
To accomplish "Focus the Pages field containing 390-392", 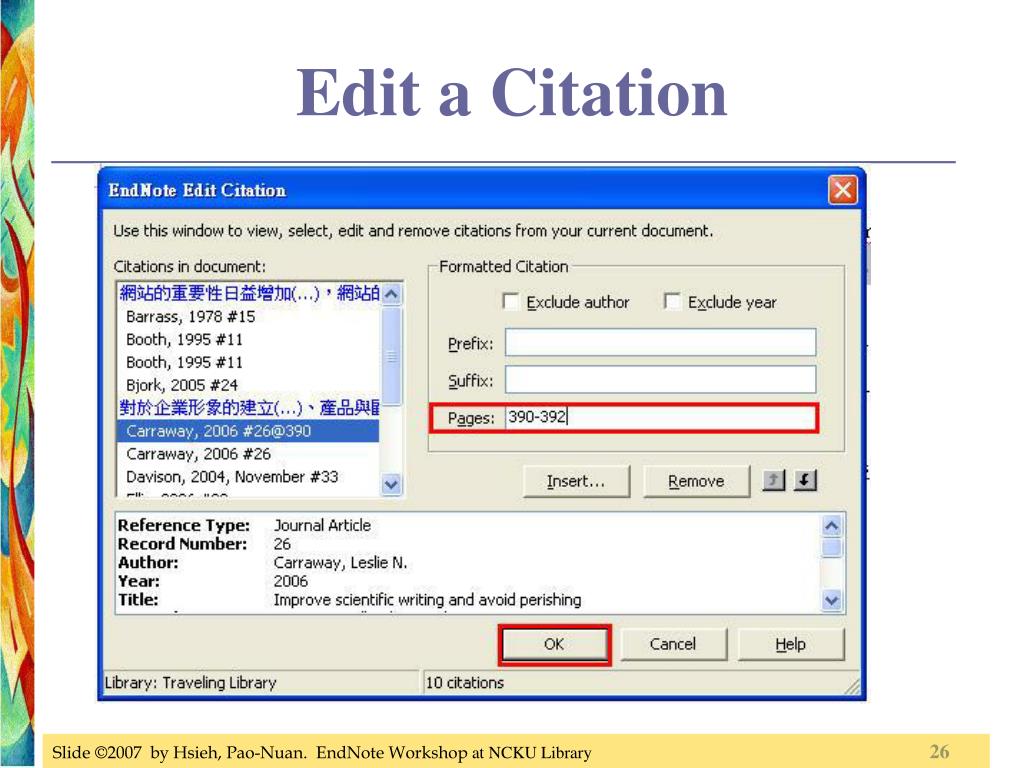I will pos(660,417).
